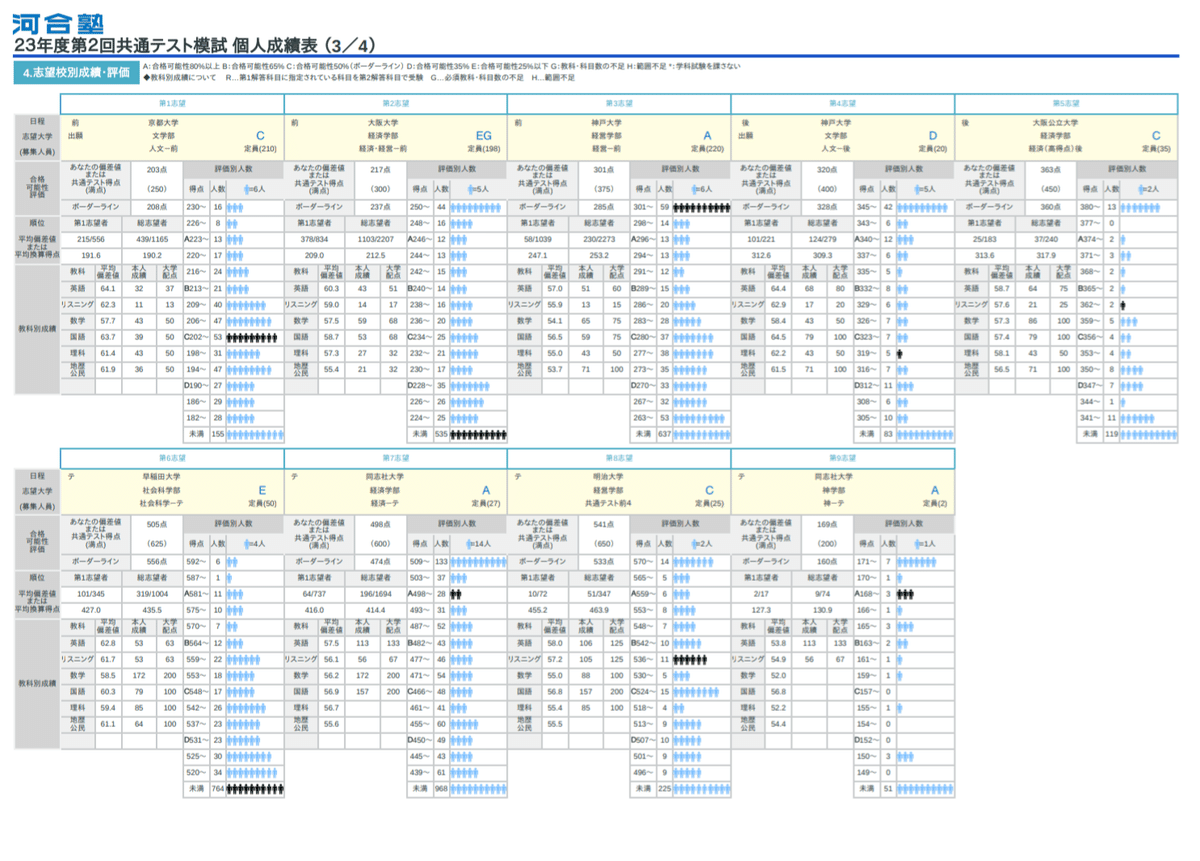Click the 大阪大学 university name
Screen dimensions: 1200x861
[x=384, y=122]
